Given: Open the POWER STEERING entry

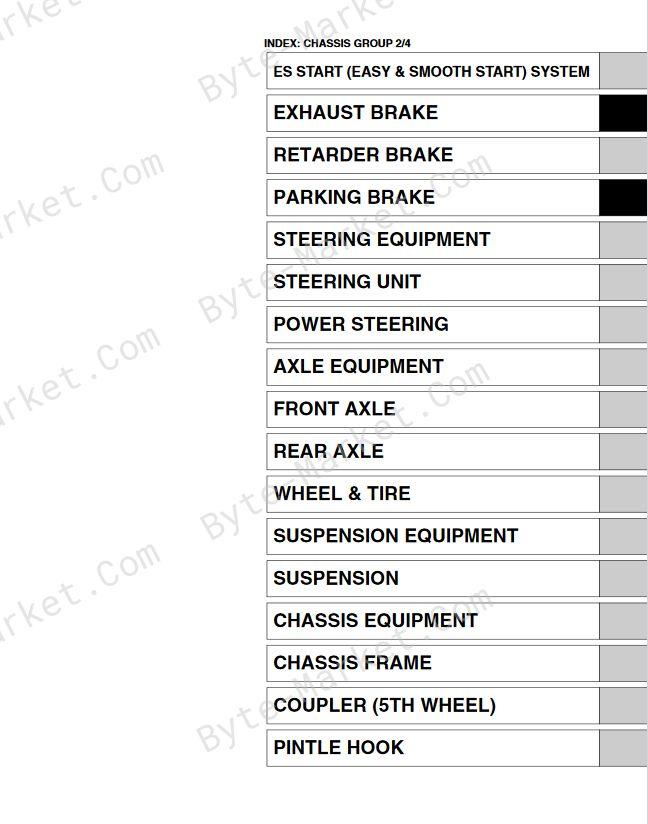Looking at the screenshot, I should coord(433,325).
